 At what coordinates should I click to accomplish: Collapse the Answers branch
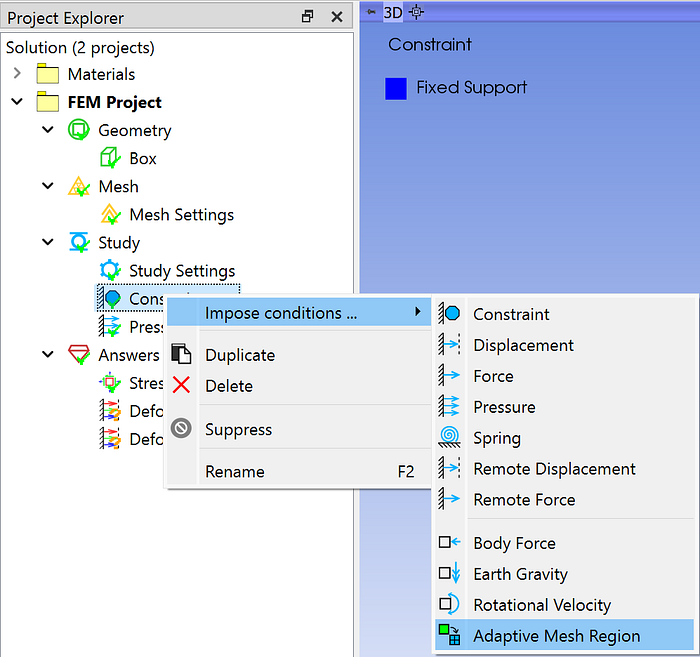pyautogui.click(x=48, y=354)
